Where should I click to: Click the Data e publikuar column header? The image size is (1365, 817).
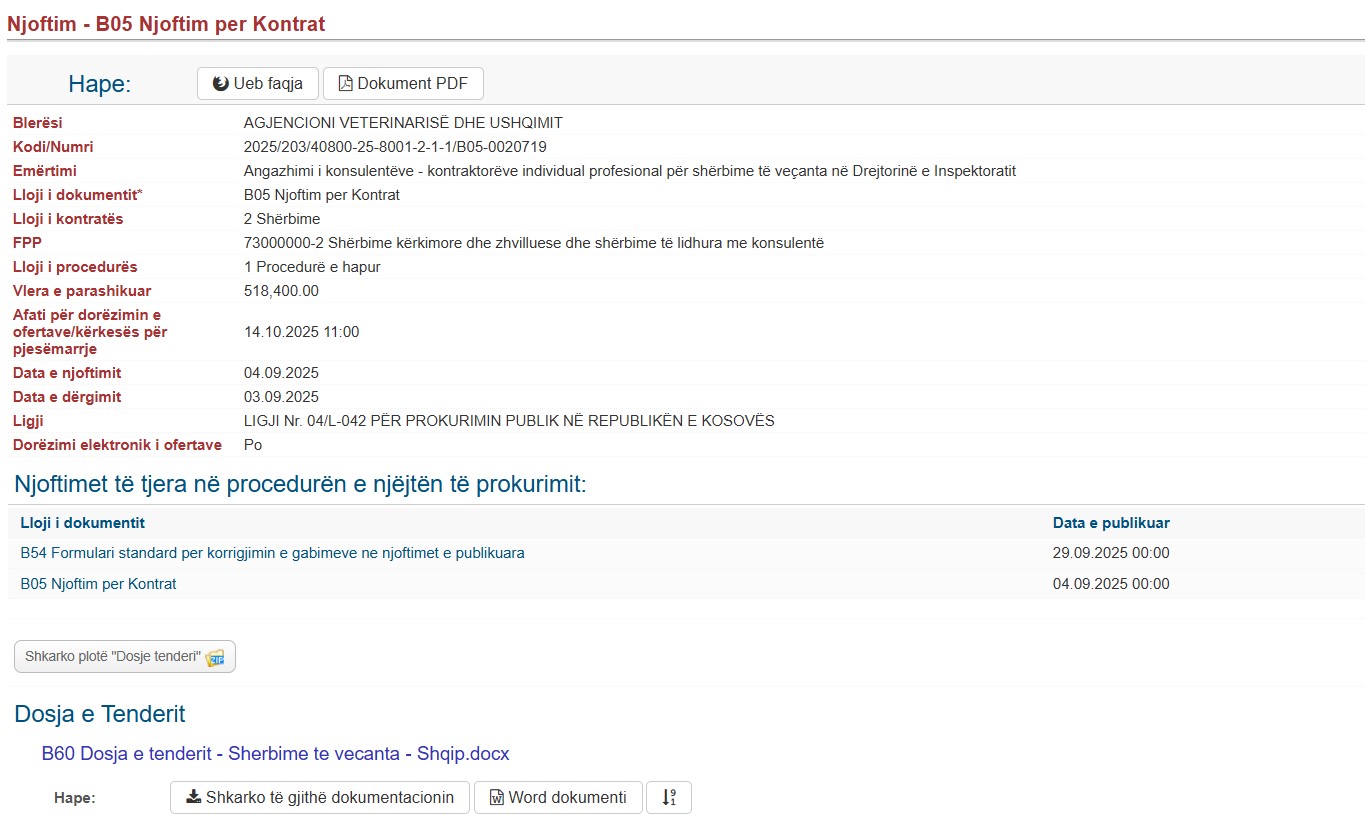point(1111,523)
